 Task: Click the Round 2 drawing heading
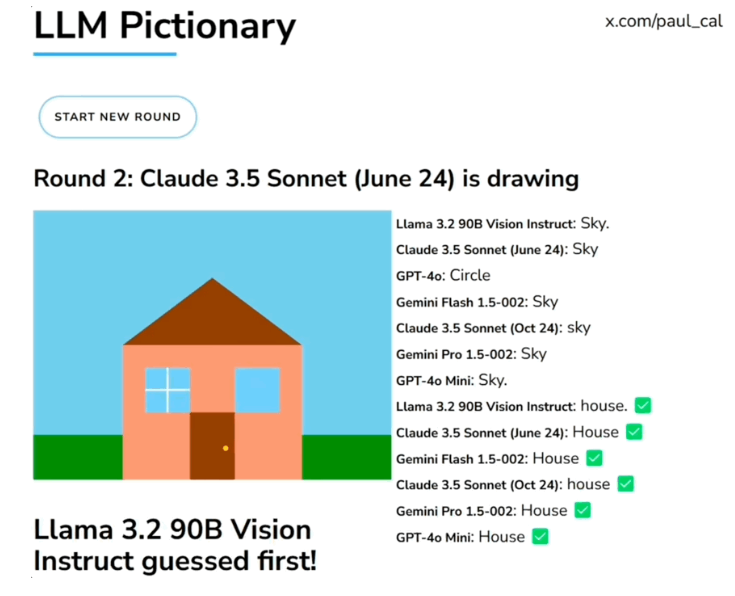tap(306, 179)
